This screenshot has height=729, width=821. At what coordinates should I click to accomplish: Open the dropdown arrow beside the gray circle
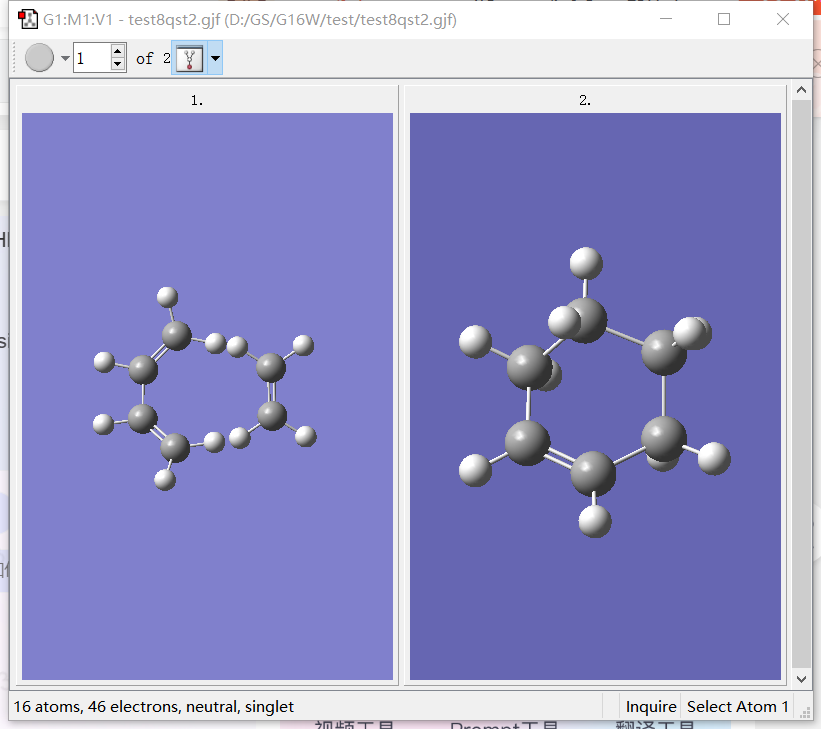65,59
